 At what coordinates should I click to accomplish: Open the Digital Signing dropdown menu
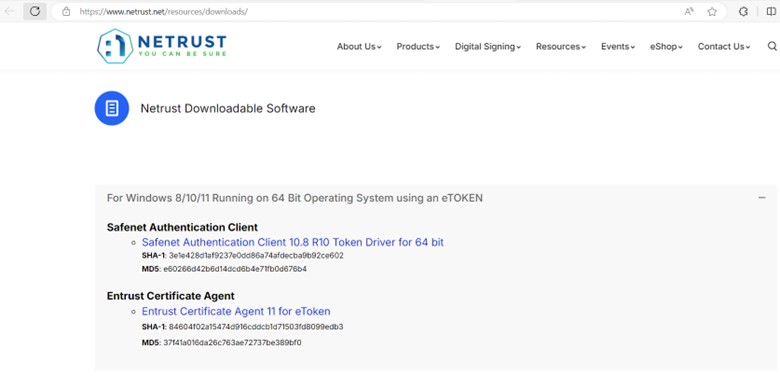coord(488,47)
